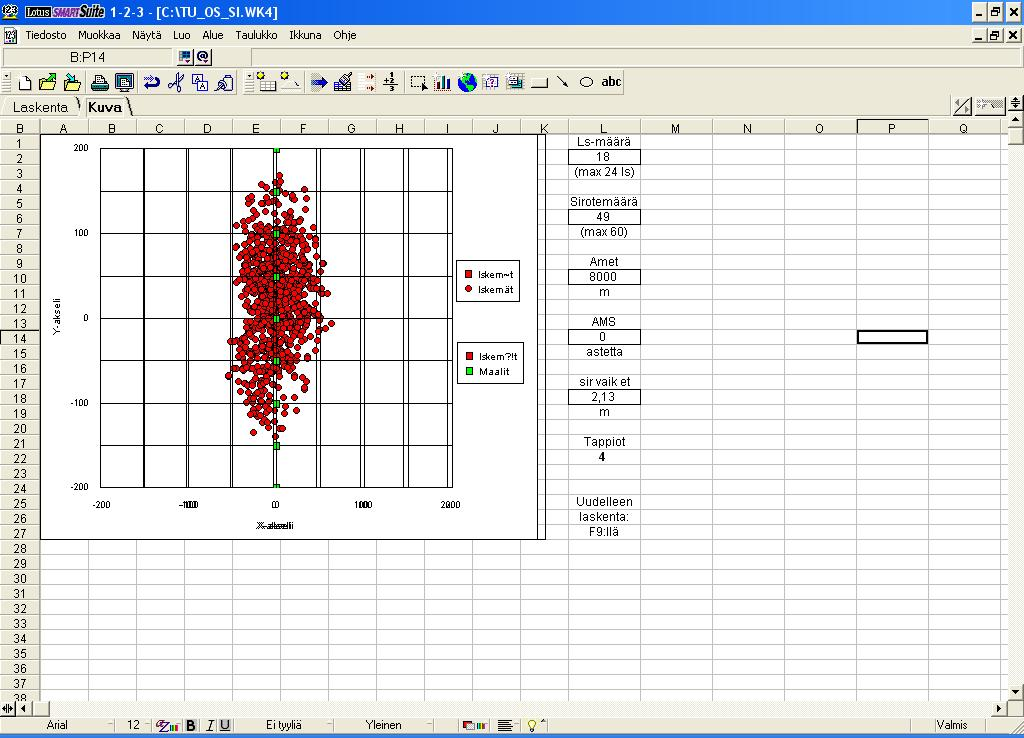Open the background color selector in status bar
1024x738 pixels.
(475, 726)
